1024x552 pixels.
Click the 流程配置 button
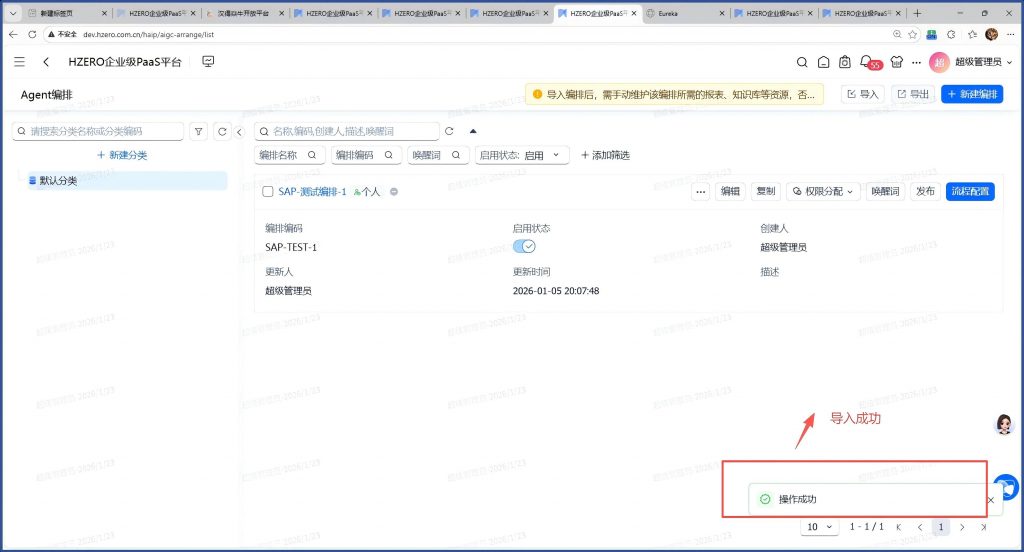point(969,191)
